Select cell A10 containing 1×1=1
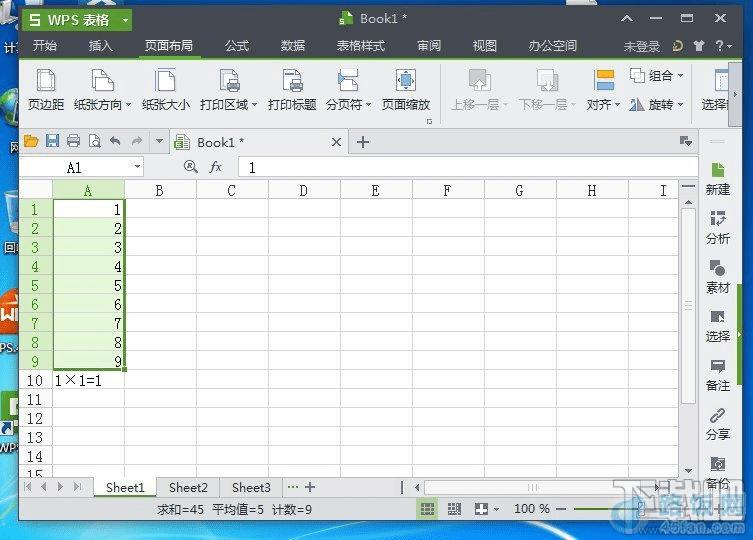The width and height of the screenshot is (753, 540). [x=88, y=380]
